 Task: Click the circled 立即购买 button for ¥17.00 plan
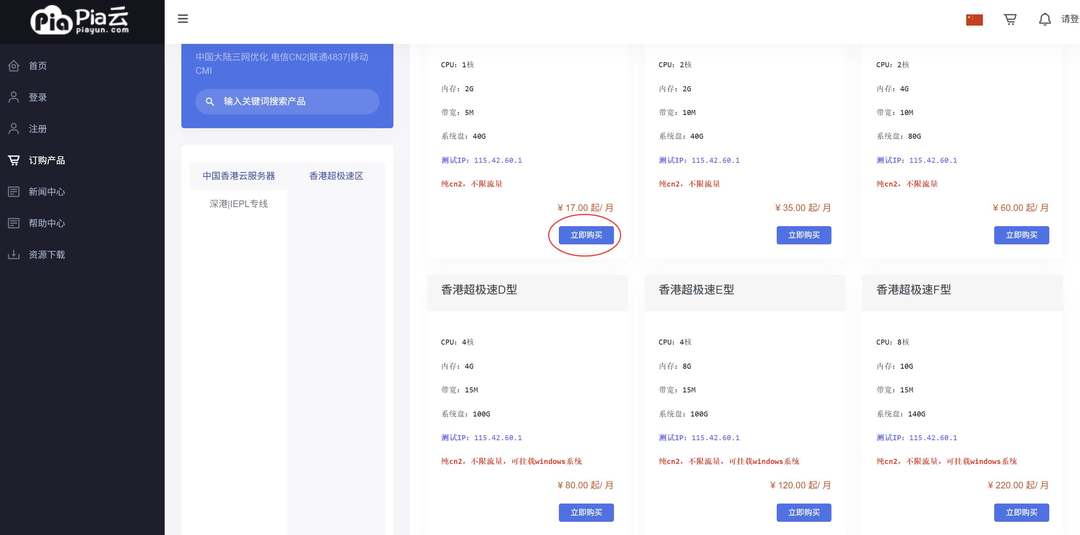pyautogui.click(x=586, y=235)
